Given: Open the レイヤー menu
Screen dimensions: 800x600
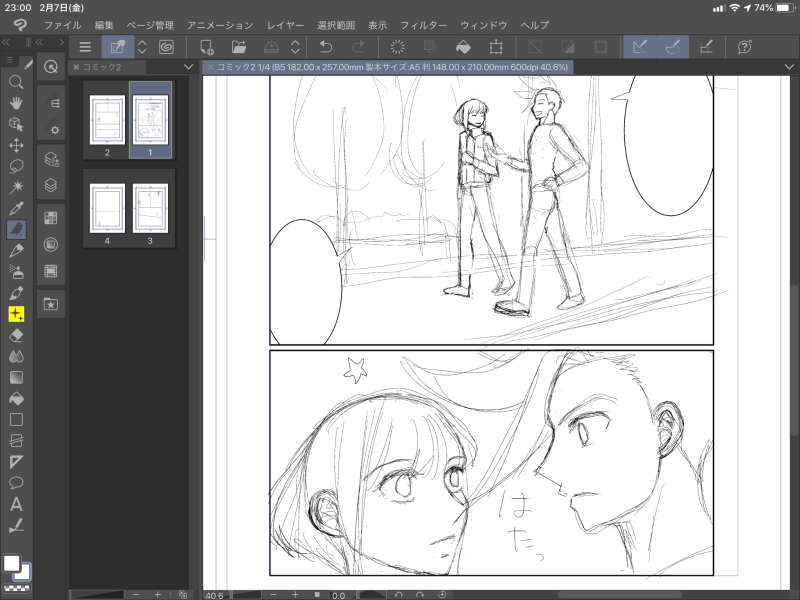Looking at the screenshot, I should pyautogui.click(x=285, y=25).
